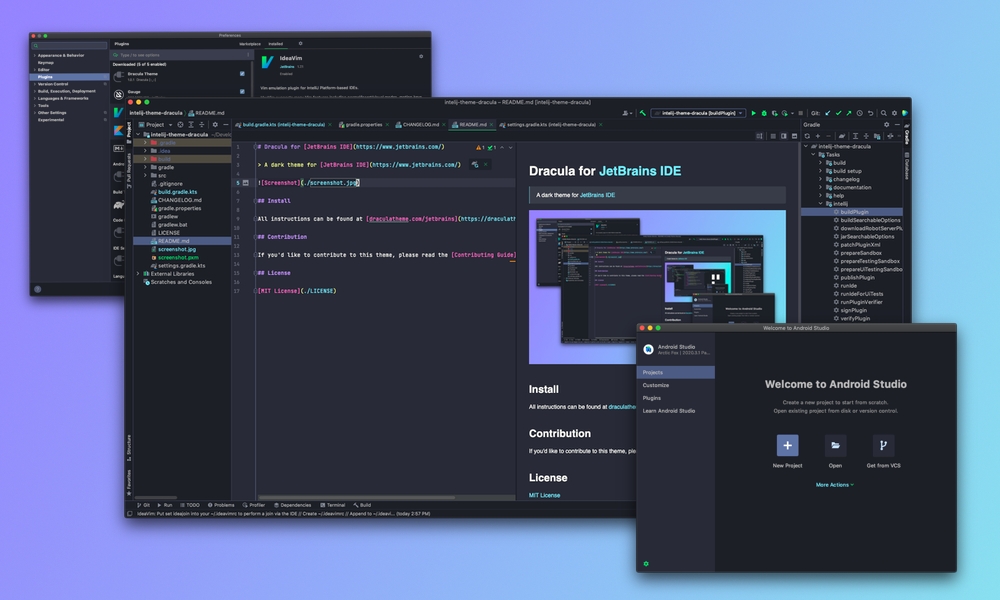The width and height of the screenshot is (1000, 600).
Task: Click plugin search field 'Type / to see options'
Action: tap(181, 55)
